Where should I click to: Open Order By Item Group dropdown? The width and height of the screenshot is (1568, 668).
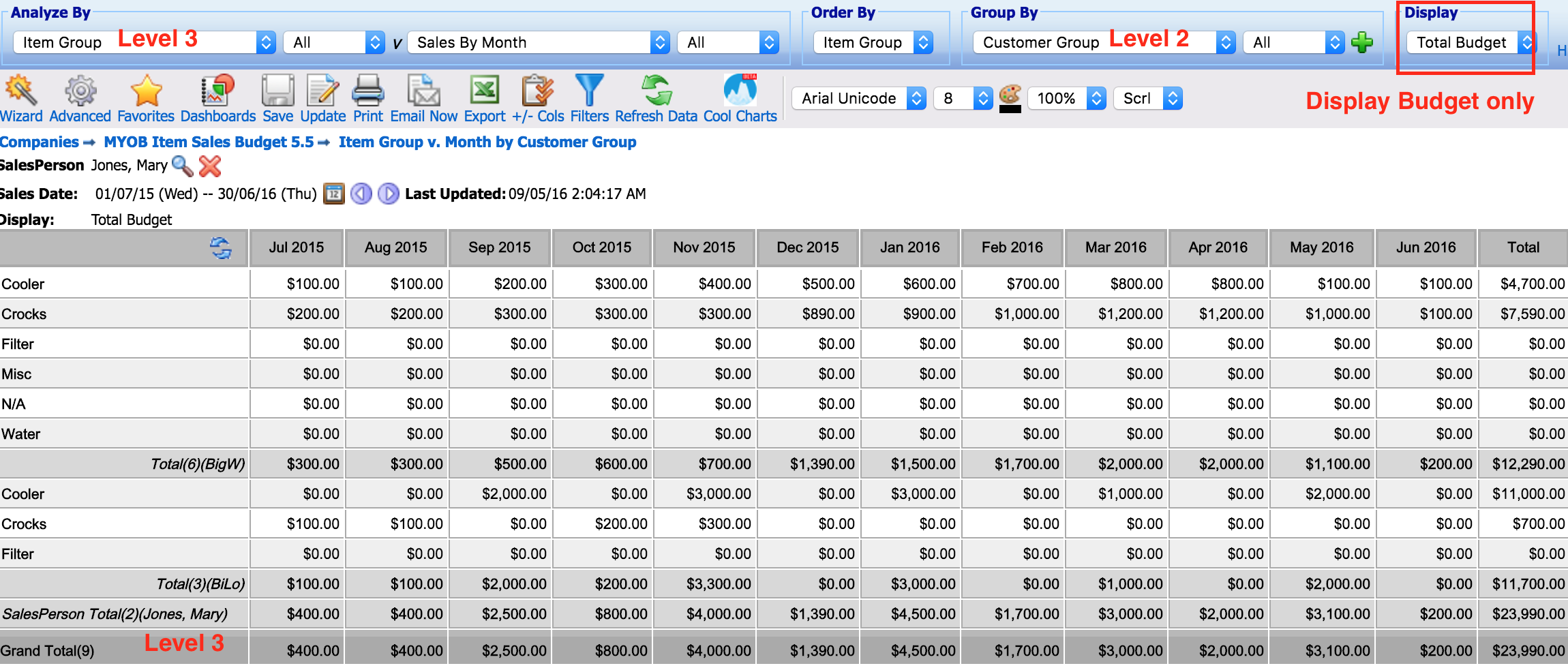point(873,42)
